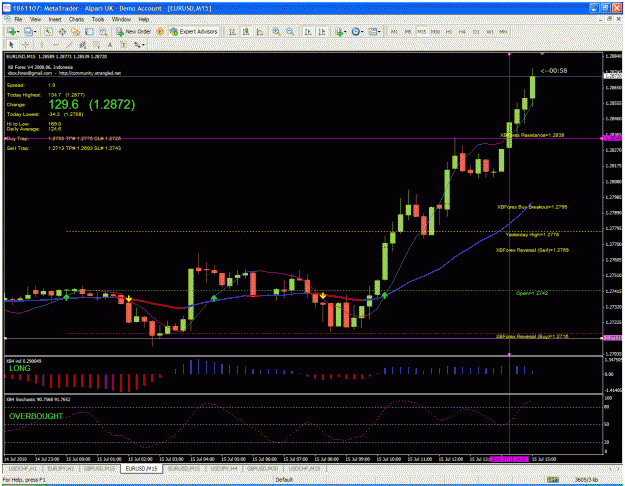Switch to the GBPUSD,M15 chart tab
This screenshot has height=486, width=625.
[x=100, y=468]
